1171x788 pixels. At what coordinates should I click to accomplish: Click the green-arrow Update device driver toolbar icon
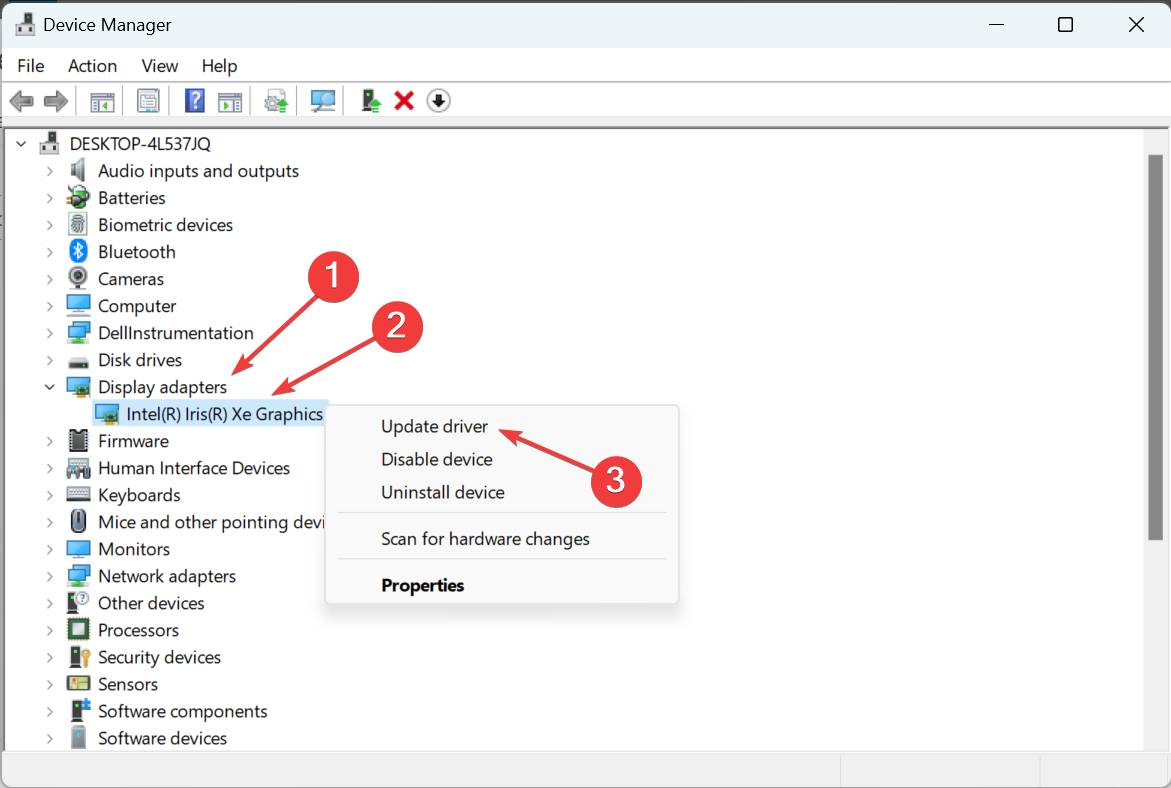[370, 101]
